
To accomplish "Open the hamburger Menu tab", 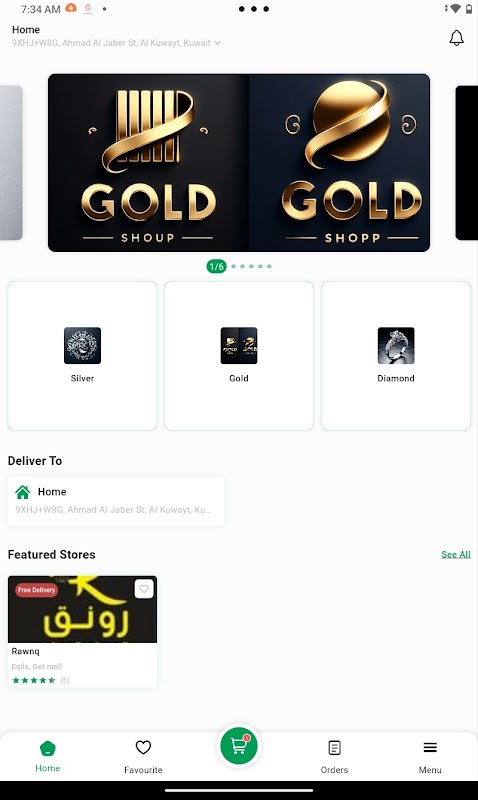I will click(x=430, y=748).
